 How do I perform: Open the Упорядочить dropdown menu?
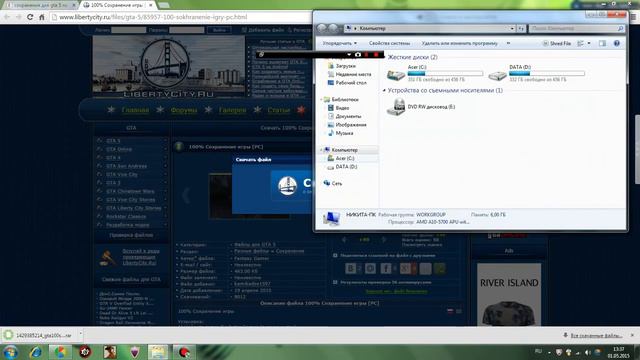click(x=339, y=43)
